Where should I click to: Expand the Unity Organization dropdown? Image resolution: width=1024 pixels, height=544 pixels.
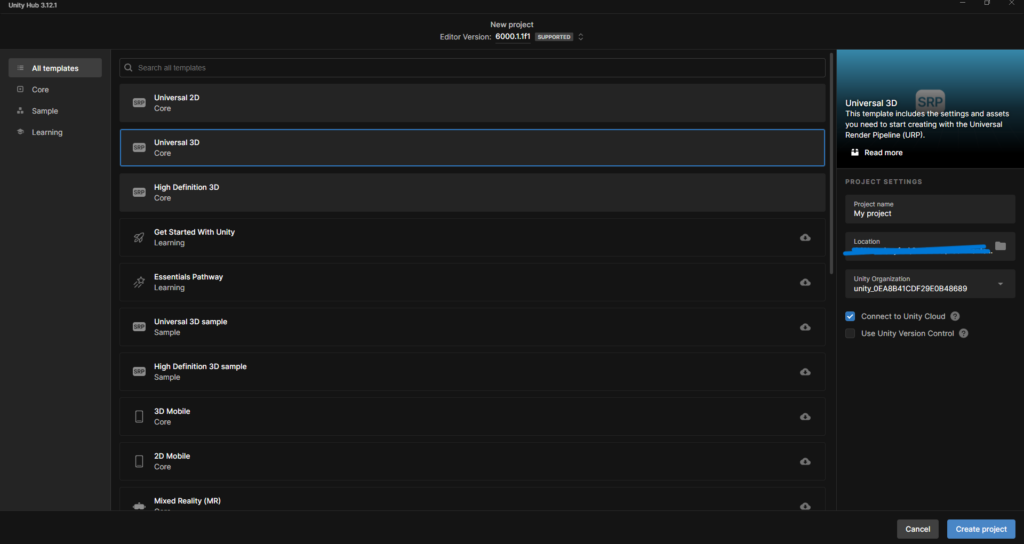[1000, 283]
